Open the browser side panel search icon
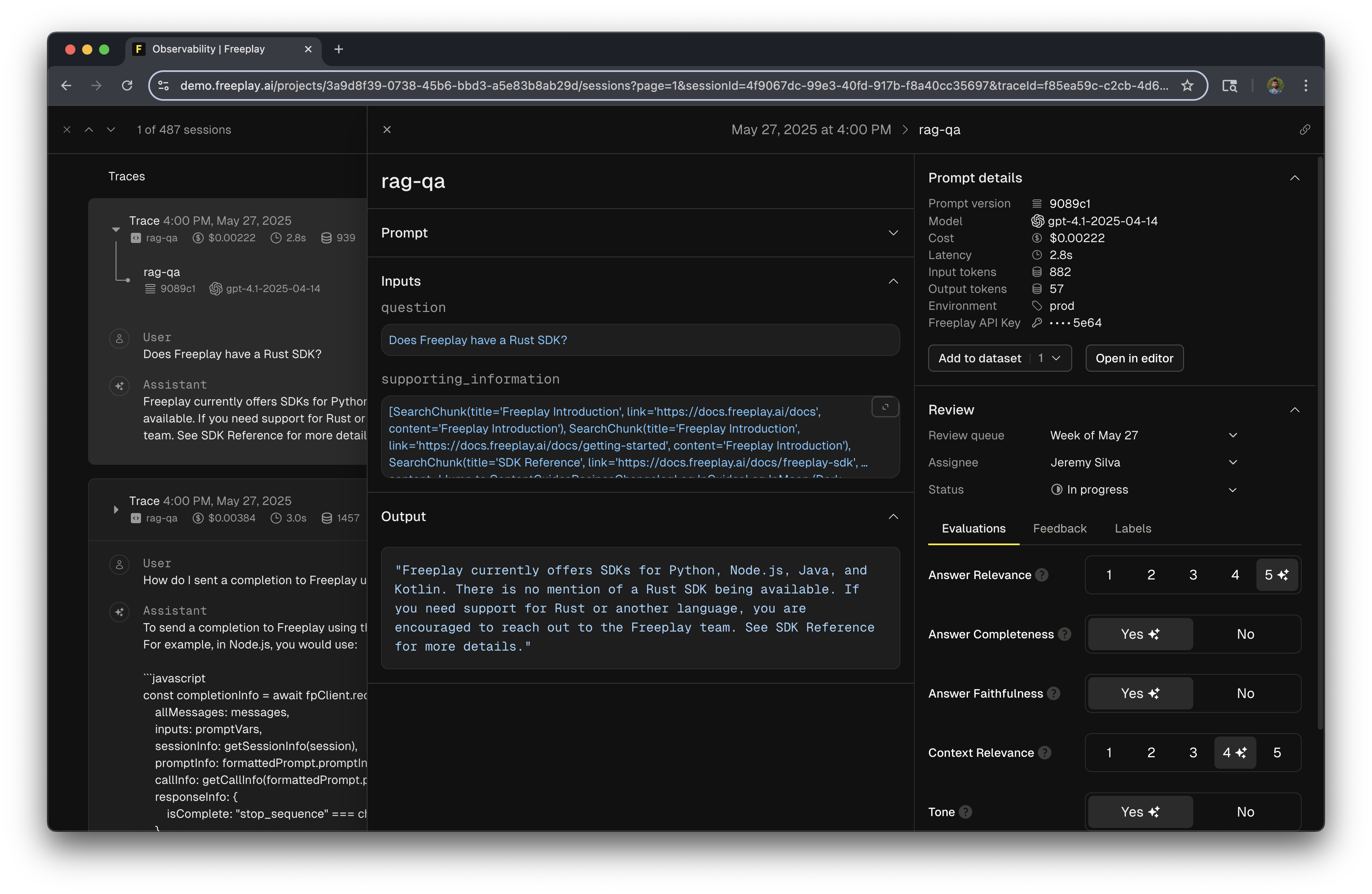1372x894 pixels. [x=1229, y=86]
